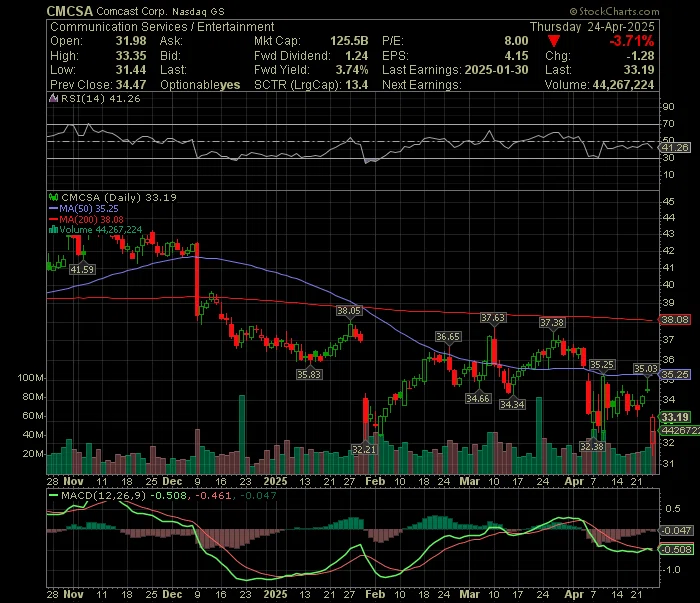
Task: Click the 41.26 RSI value tag on axis
Action: [675, 148]
